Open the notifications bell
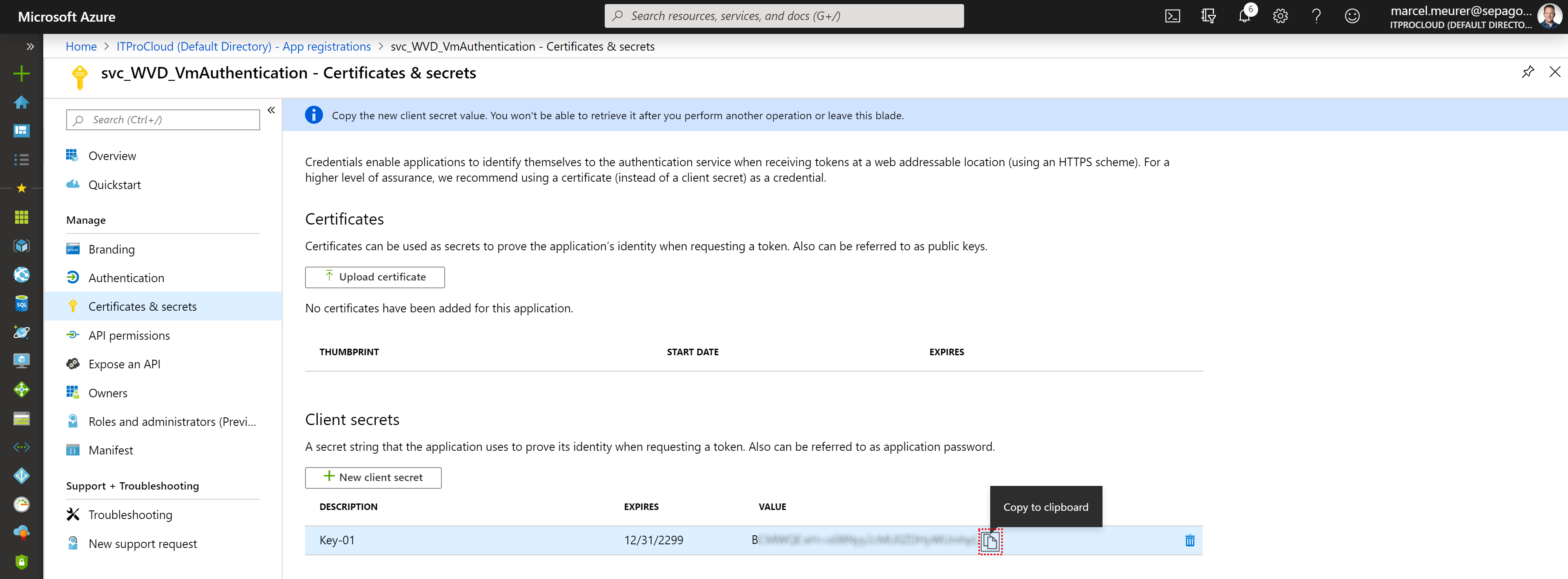 click(x=1244, y=16)
